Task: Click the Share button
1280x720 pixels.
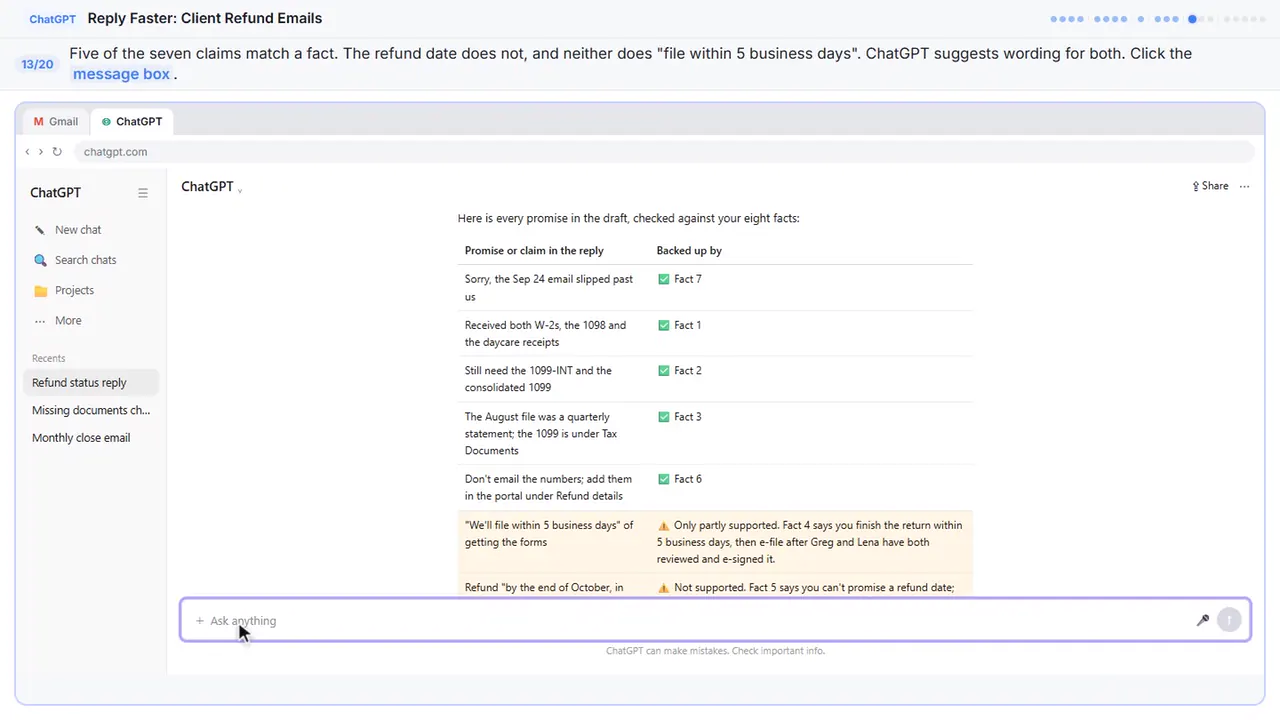Action: pyautogui.click(x=1210, y=186)
